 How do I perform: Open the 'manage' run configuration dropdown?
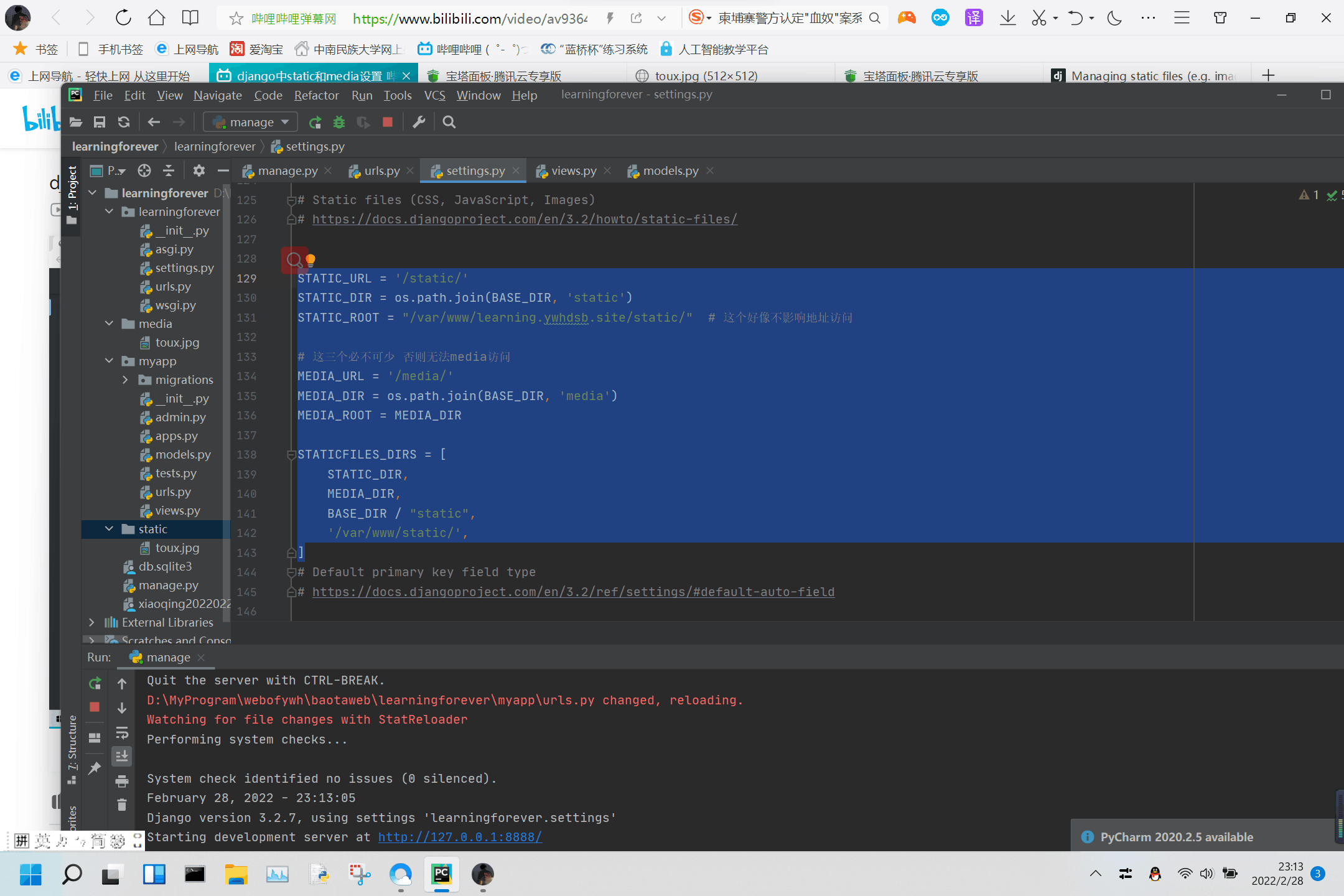251,122
